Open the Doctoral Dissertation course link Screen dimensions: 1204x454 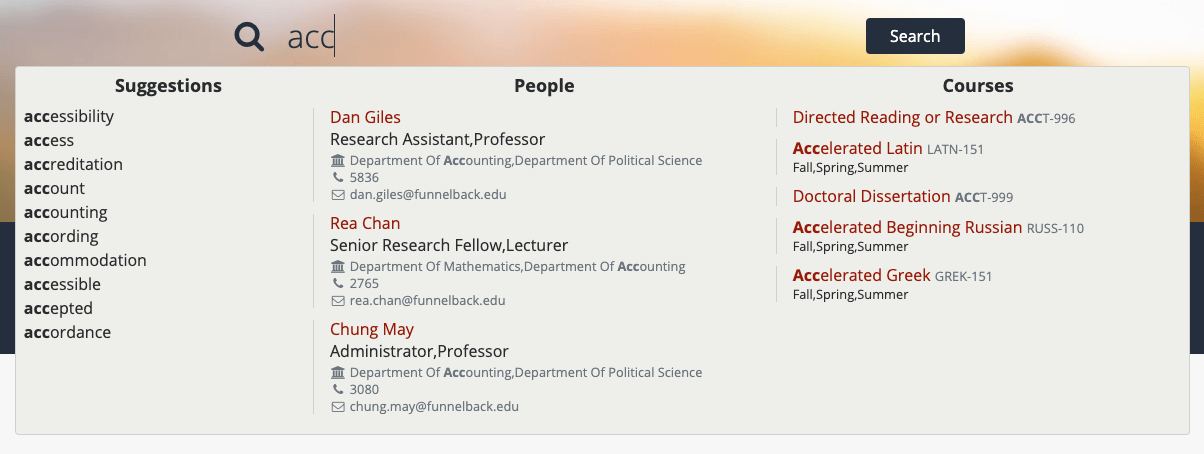871,196
